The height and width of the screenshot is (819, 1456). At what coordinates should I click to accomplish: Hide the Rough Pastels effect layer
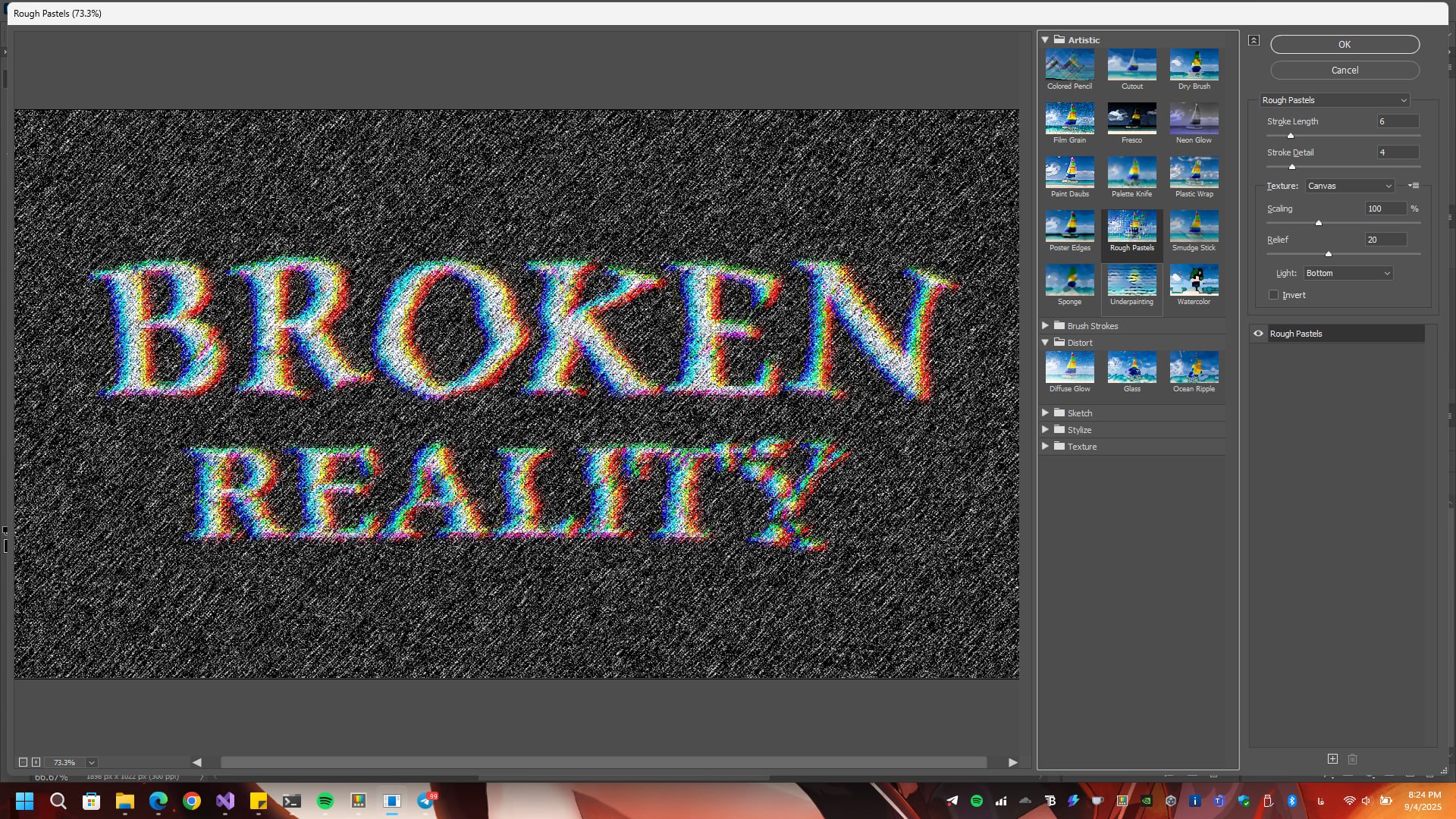1258,334
